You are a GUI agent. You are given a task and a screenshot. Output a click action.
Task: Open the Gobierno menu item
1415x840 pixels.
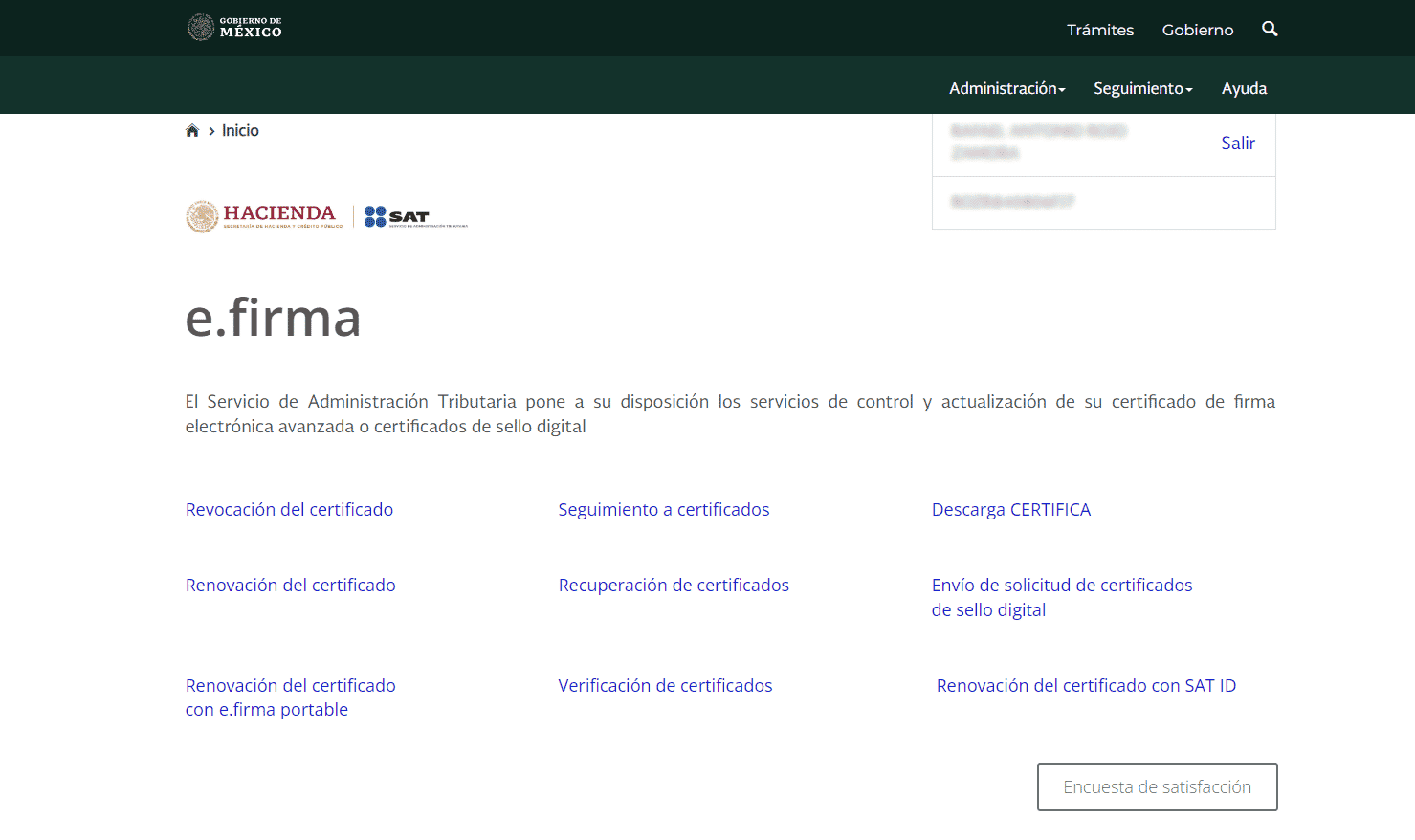[1197, 30]
